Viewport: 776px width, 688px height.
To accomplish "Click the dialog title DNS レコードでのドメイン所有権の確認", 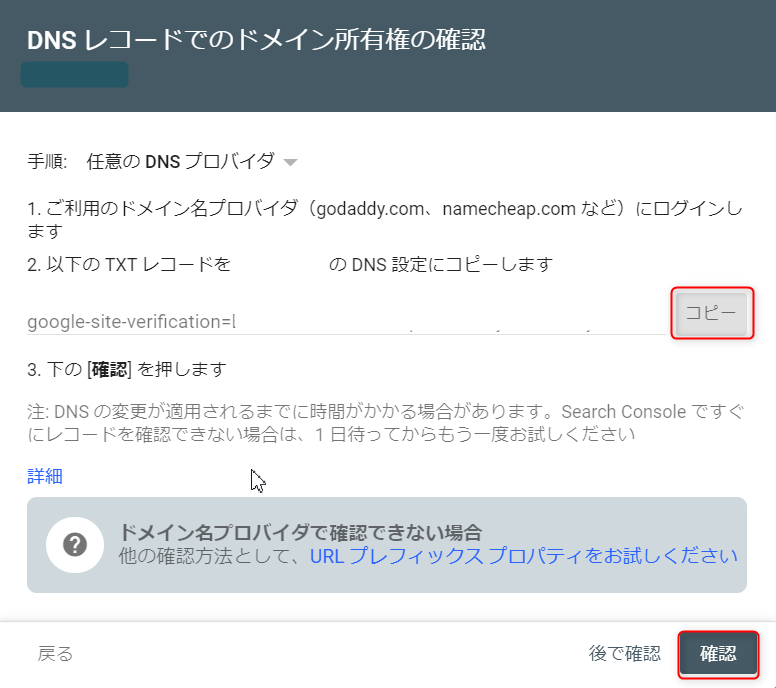I will coord(256,40).
